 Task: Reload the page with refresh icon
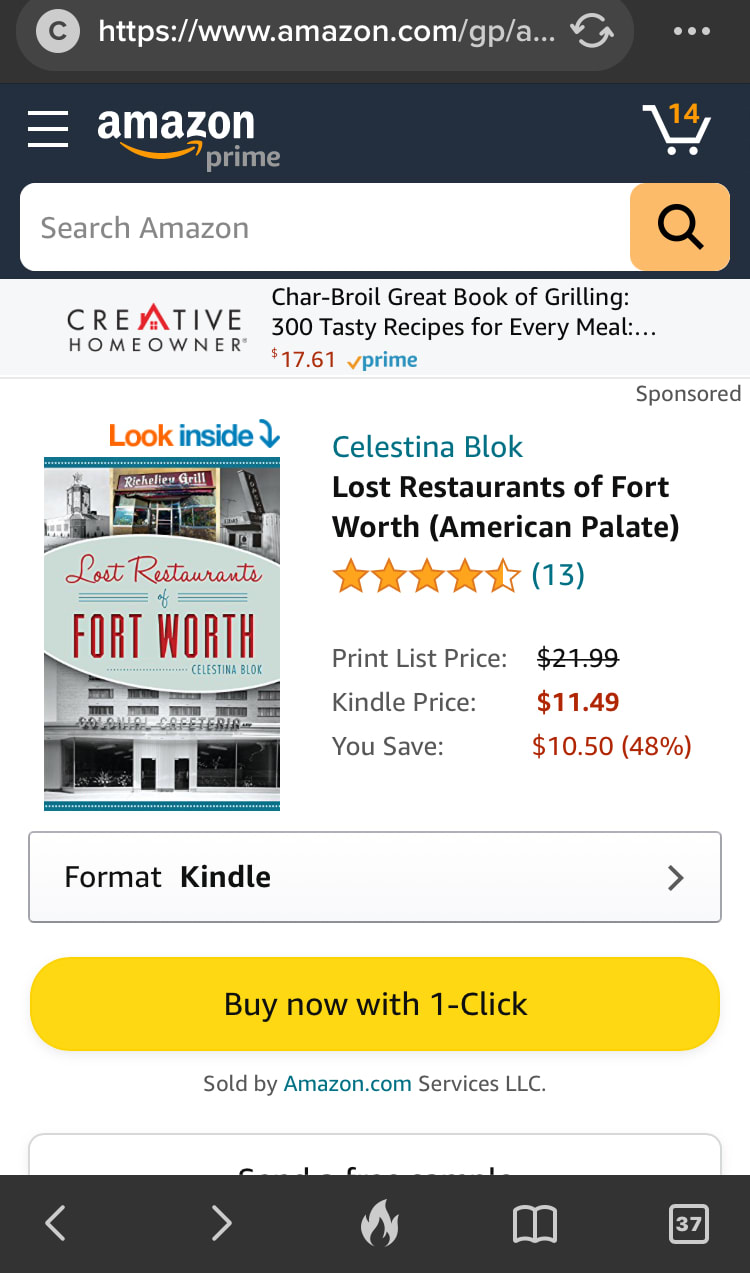click(x=591, y=33)
